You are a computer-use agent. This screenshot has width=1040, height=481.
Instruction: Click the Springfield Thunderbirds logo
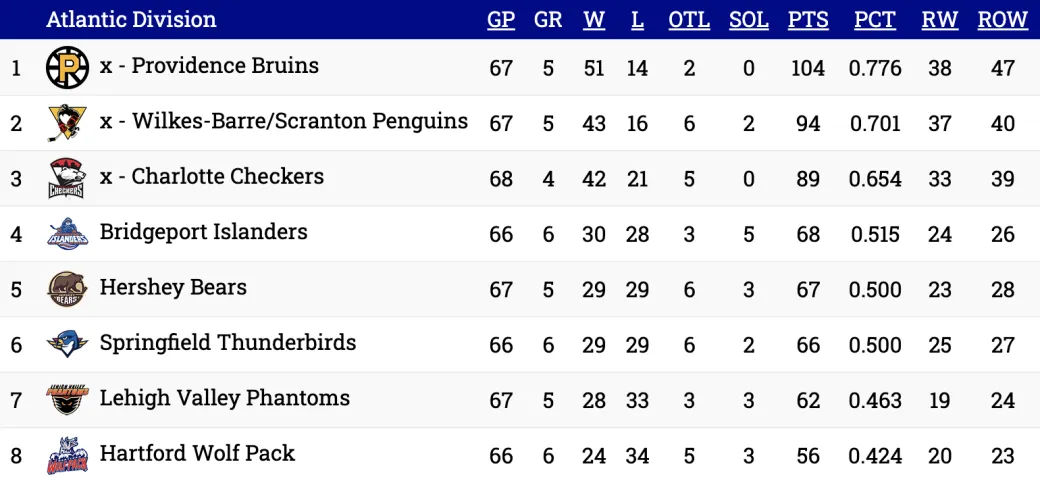tap(67, 345)
